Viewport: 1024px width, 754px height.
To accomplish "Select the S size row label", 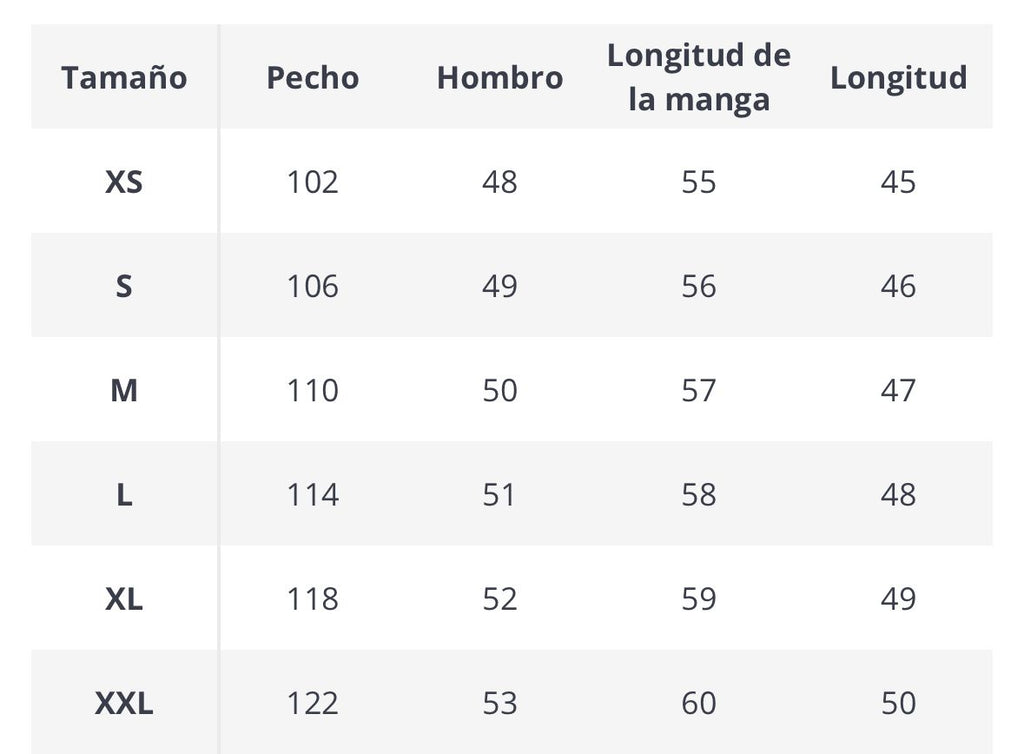I will tap(124, 286).
